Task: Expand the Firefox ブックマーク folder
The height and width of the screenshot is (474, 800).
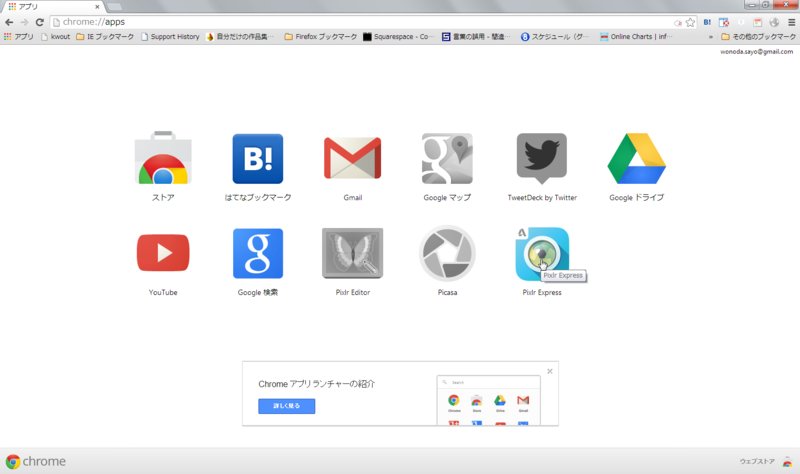Action: tap(321, 37)
